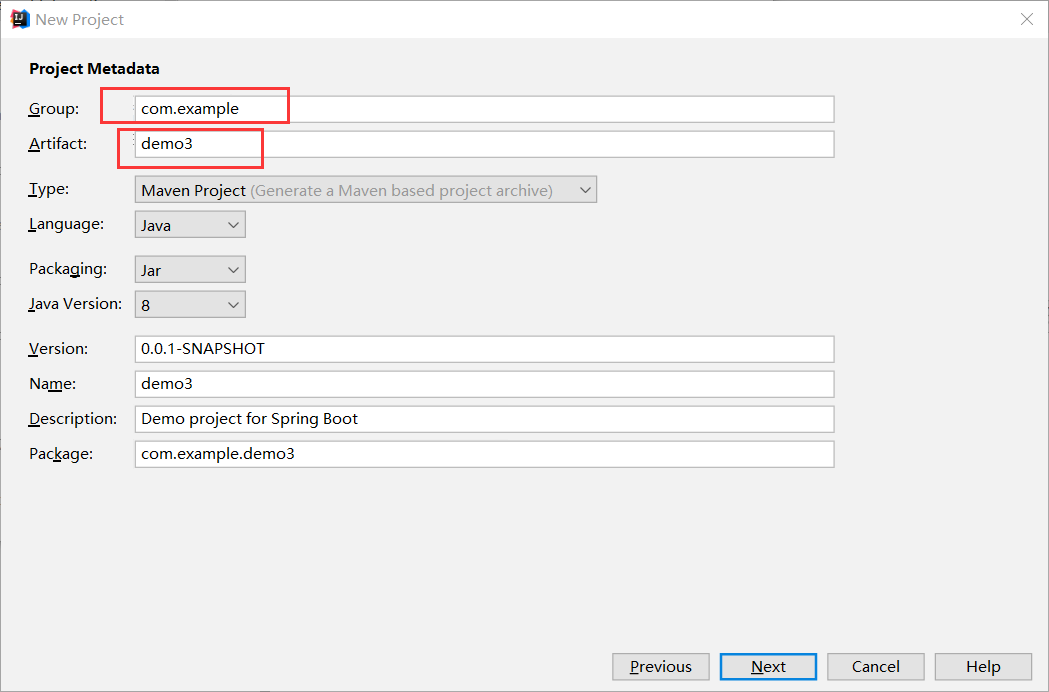This screenshot has width=1049, height=692.
Task: Click the Version label
Action: [x=58, y=349]
